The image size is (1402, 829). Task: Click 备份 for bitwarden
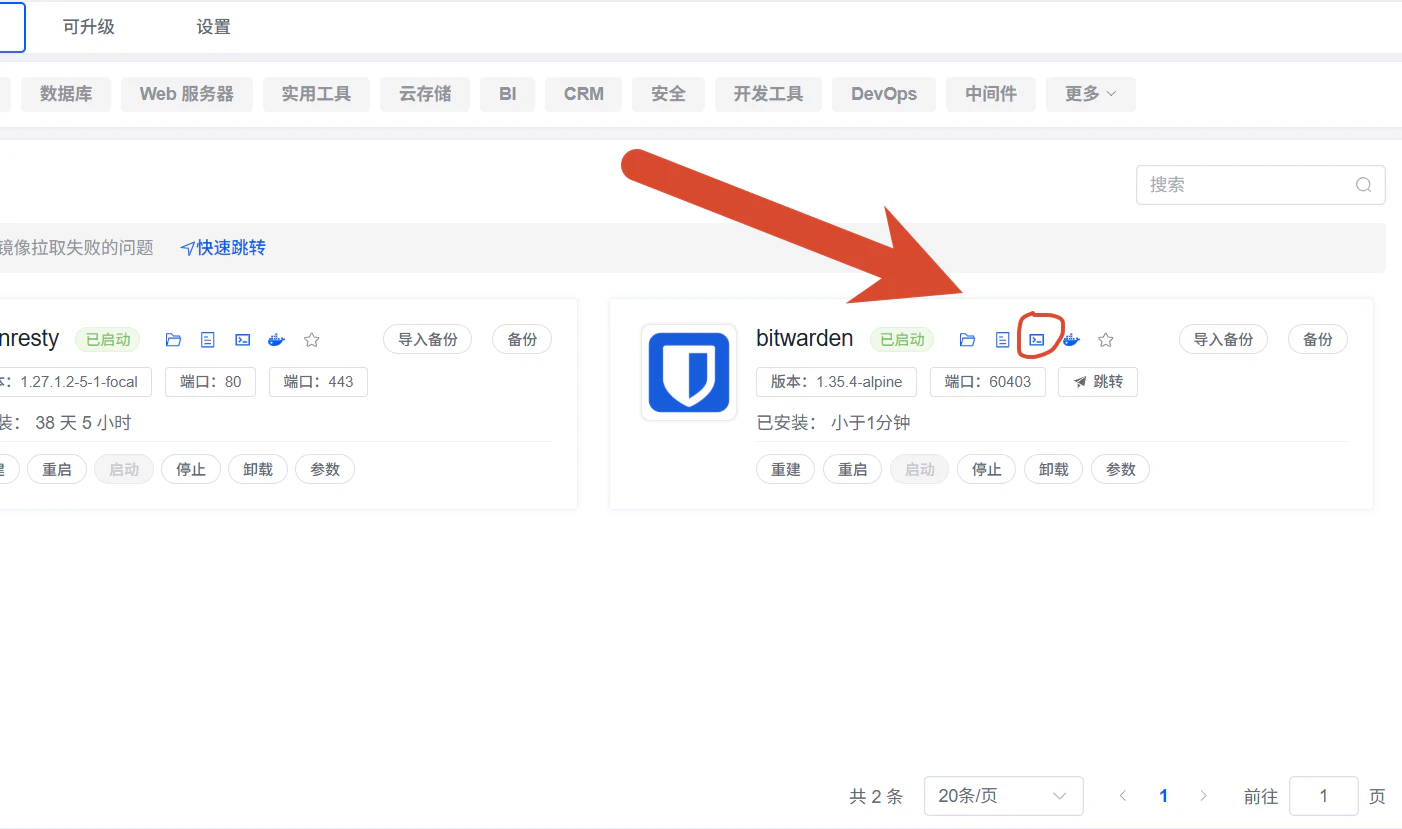pos(1317,340)
